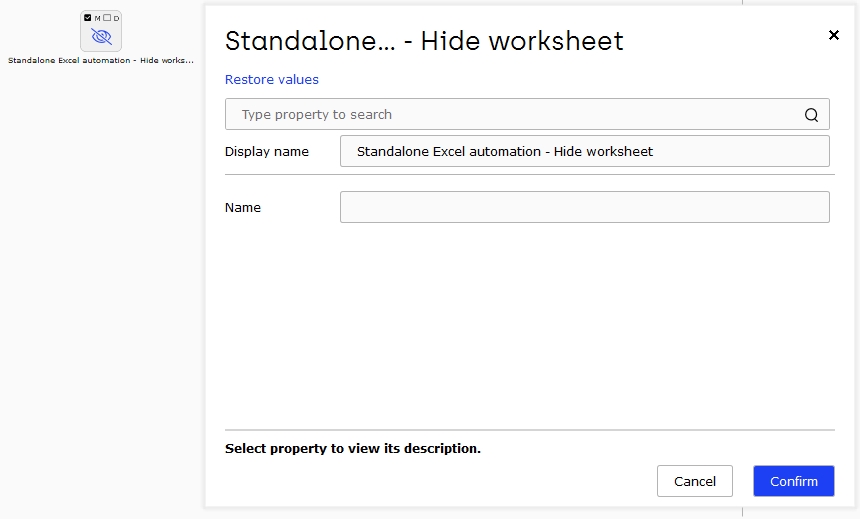Click the Restore values link
Viewport: 860px width, 519px height.
(271, 80)
